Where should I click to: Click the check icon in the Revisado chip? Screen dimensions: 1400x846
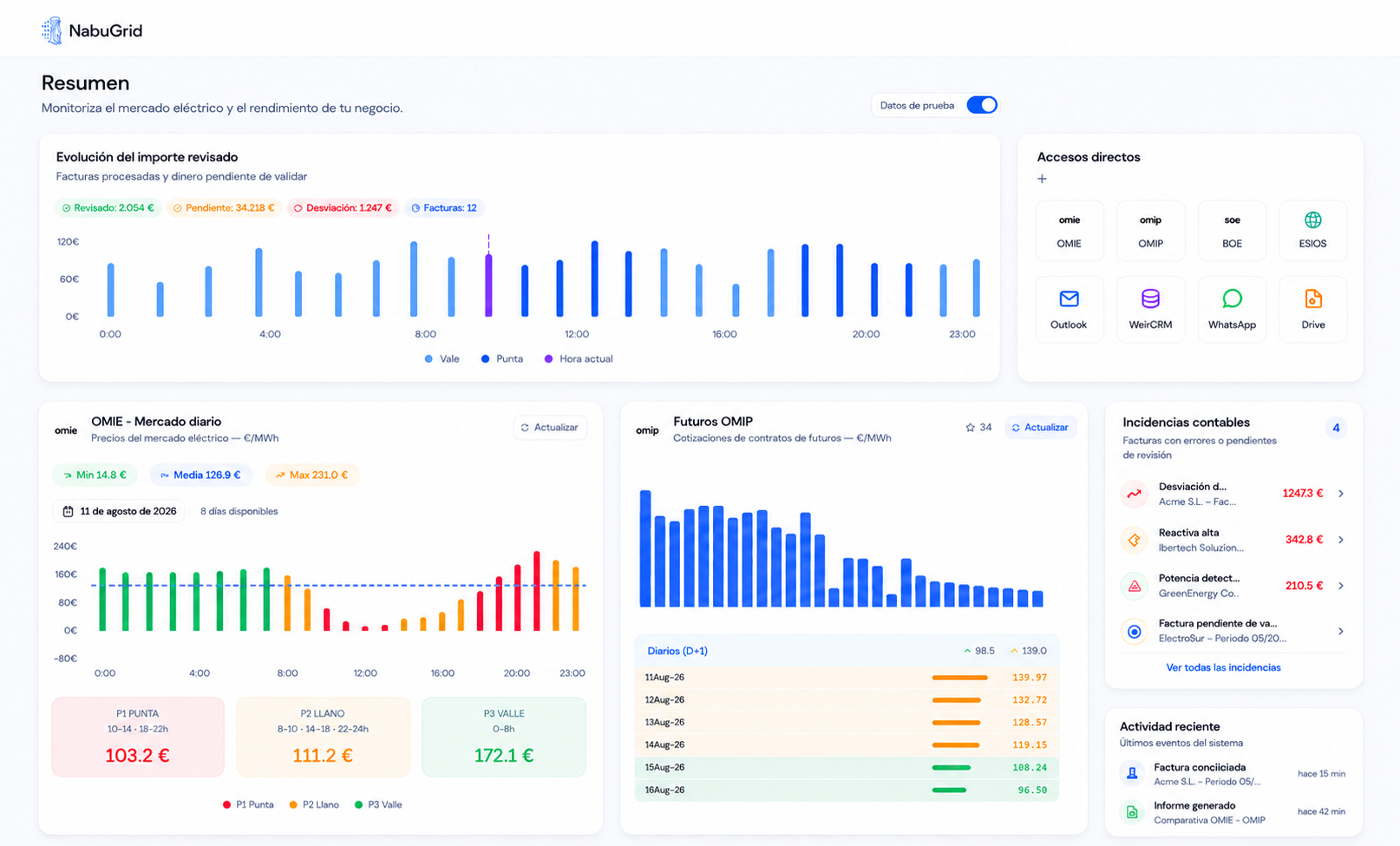[67, 208]
